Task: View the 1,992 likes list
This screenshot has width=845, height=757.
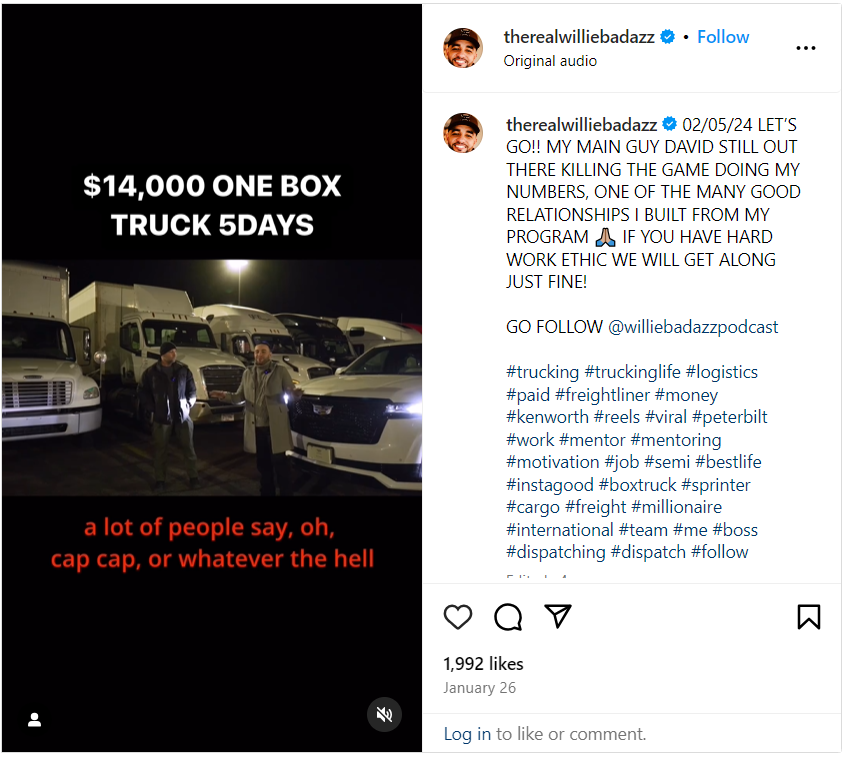Action: pyautogui.click(x=483, y=664)
